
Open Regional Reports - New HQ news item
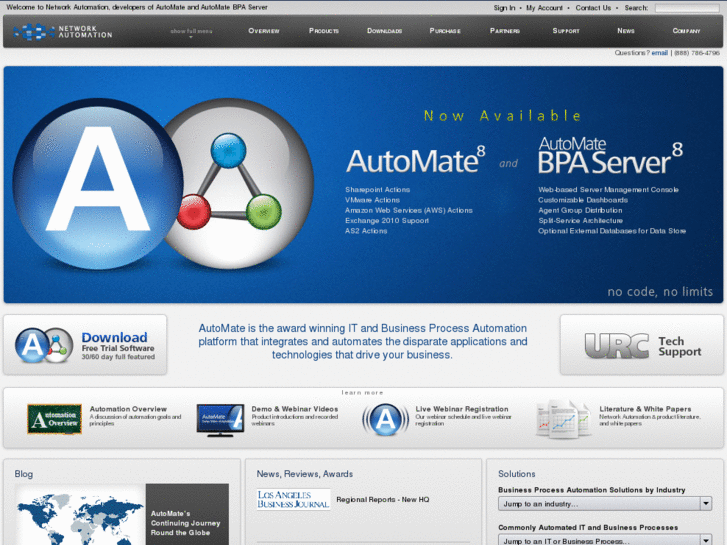point(383,500)
